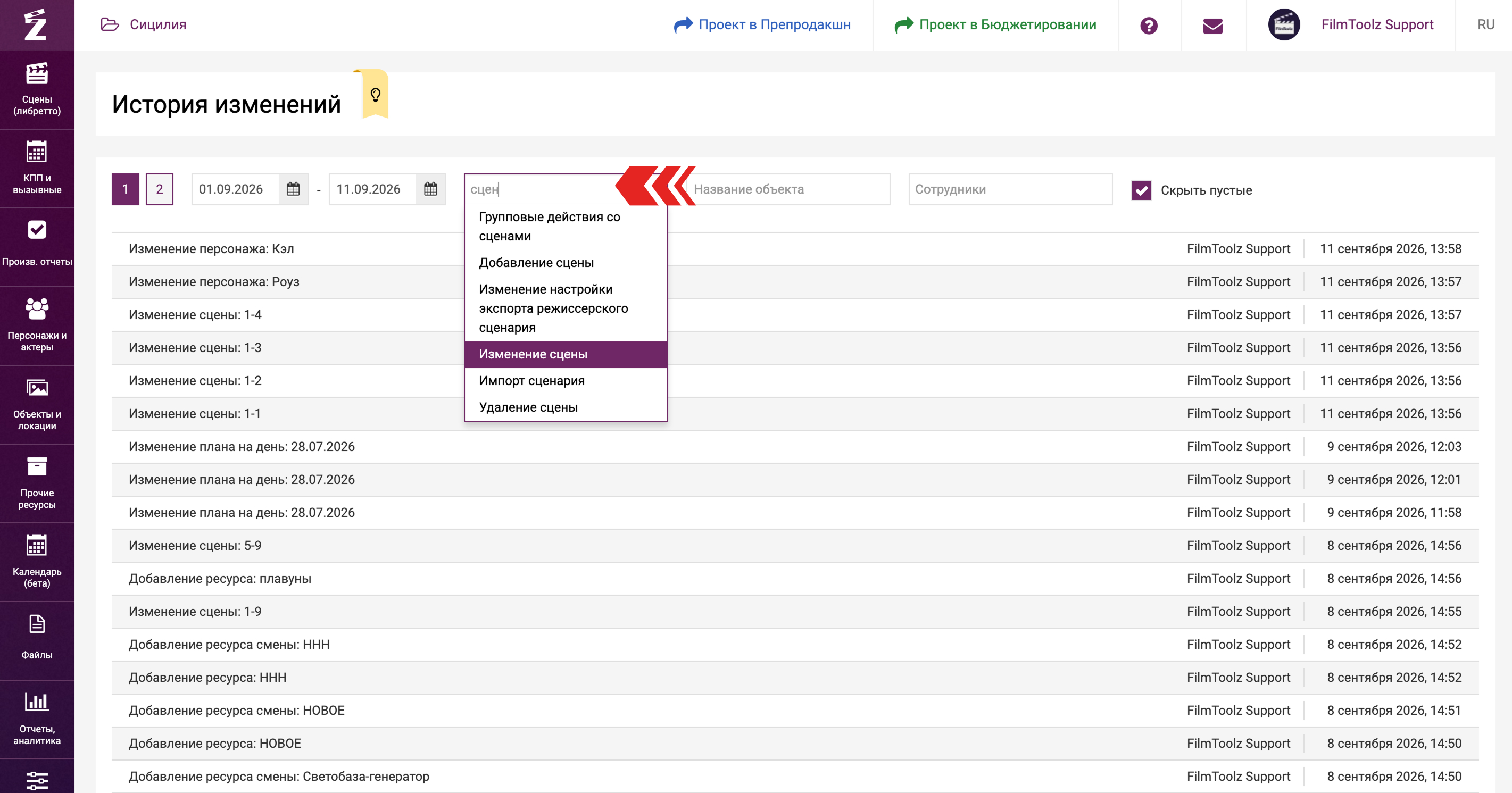The height and width of the screenshot is (793, 1512).
Task: Open the mail envelope icon
Action: [1212, 25]
